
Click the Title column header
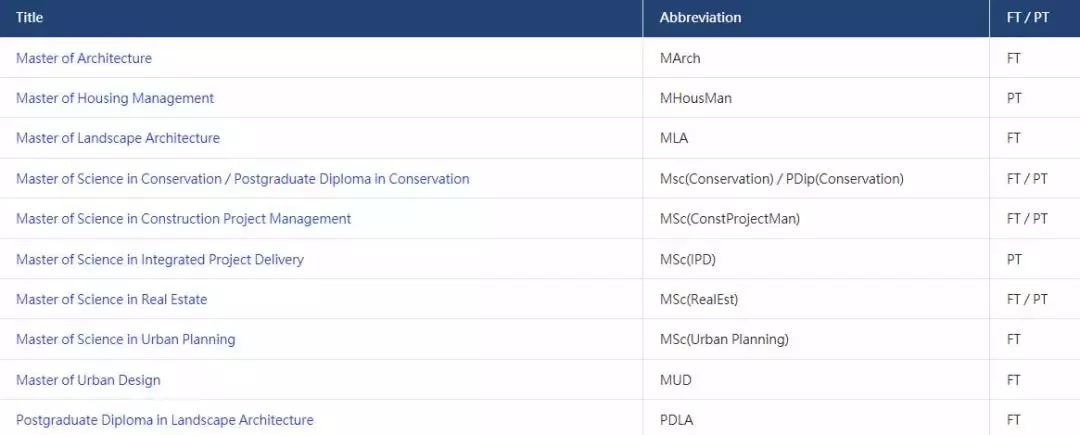pos(30,18)
